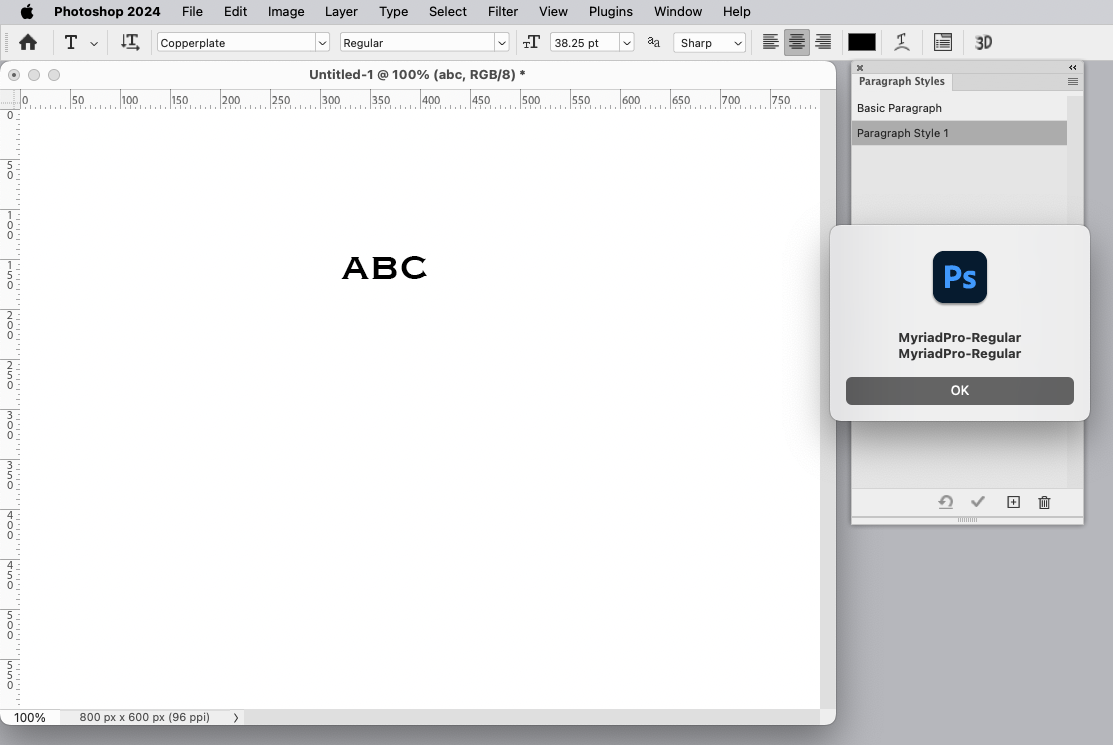Open the Help menu
The height and width of the screenshot is (745, 1113).
[x=737, y=11]
